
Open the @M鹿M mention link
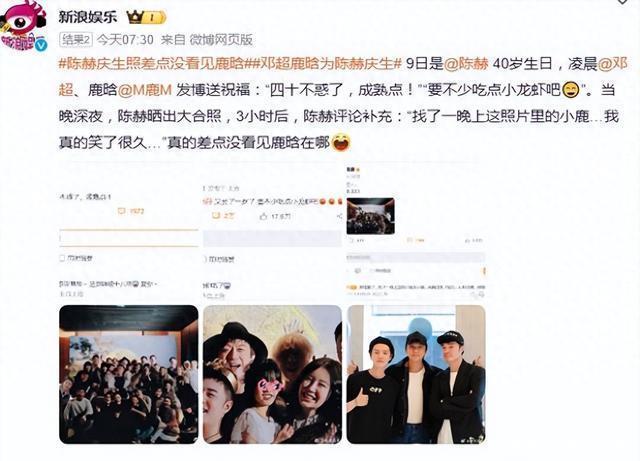coord(145,90)
